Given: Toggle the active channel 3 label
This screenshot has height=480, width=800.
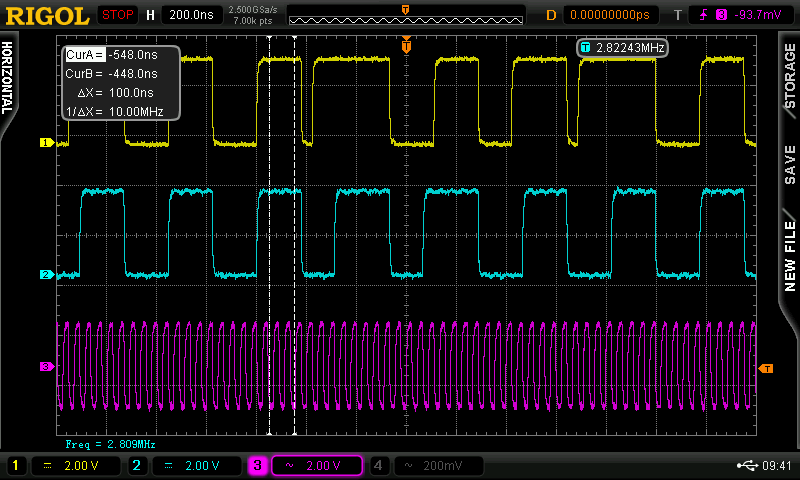Looking at the screenshot, I should pos(258,465).
